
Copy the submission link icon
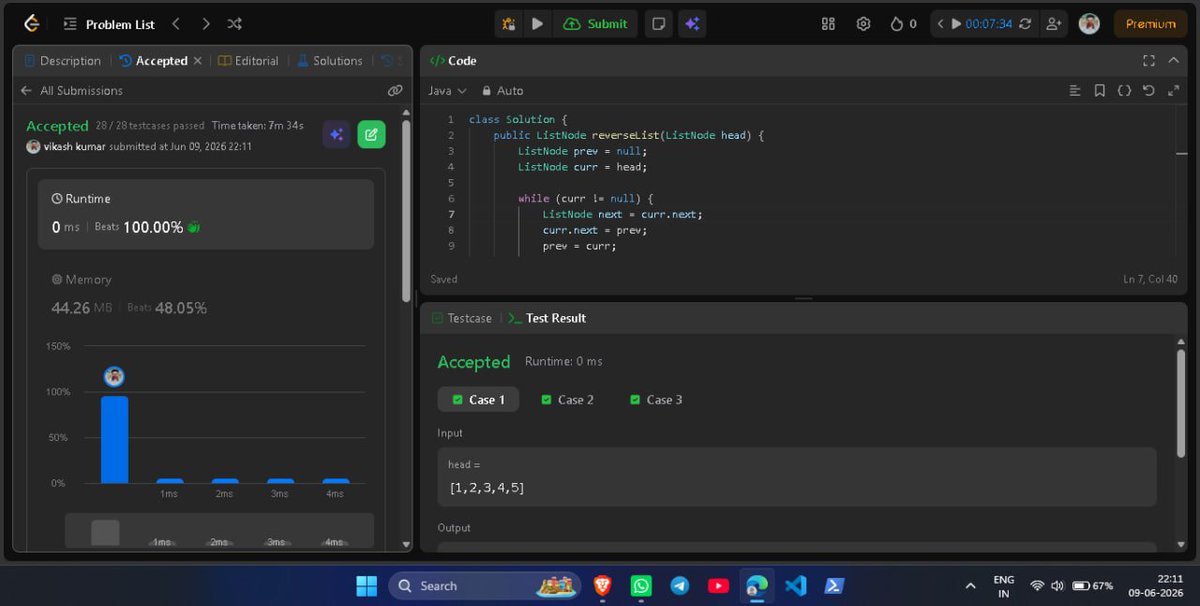tap(395, 90)
